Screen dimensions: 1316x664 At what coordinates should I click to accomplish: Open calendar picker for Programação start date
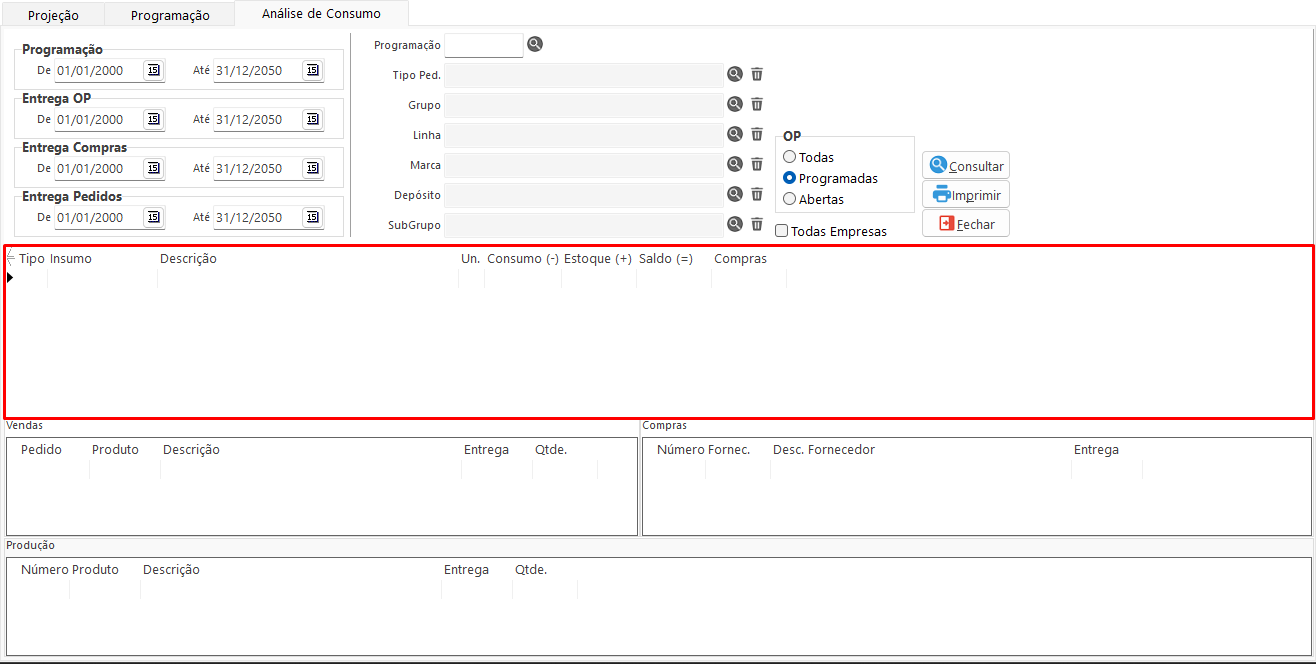[x=153, y=70]
